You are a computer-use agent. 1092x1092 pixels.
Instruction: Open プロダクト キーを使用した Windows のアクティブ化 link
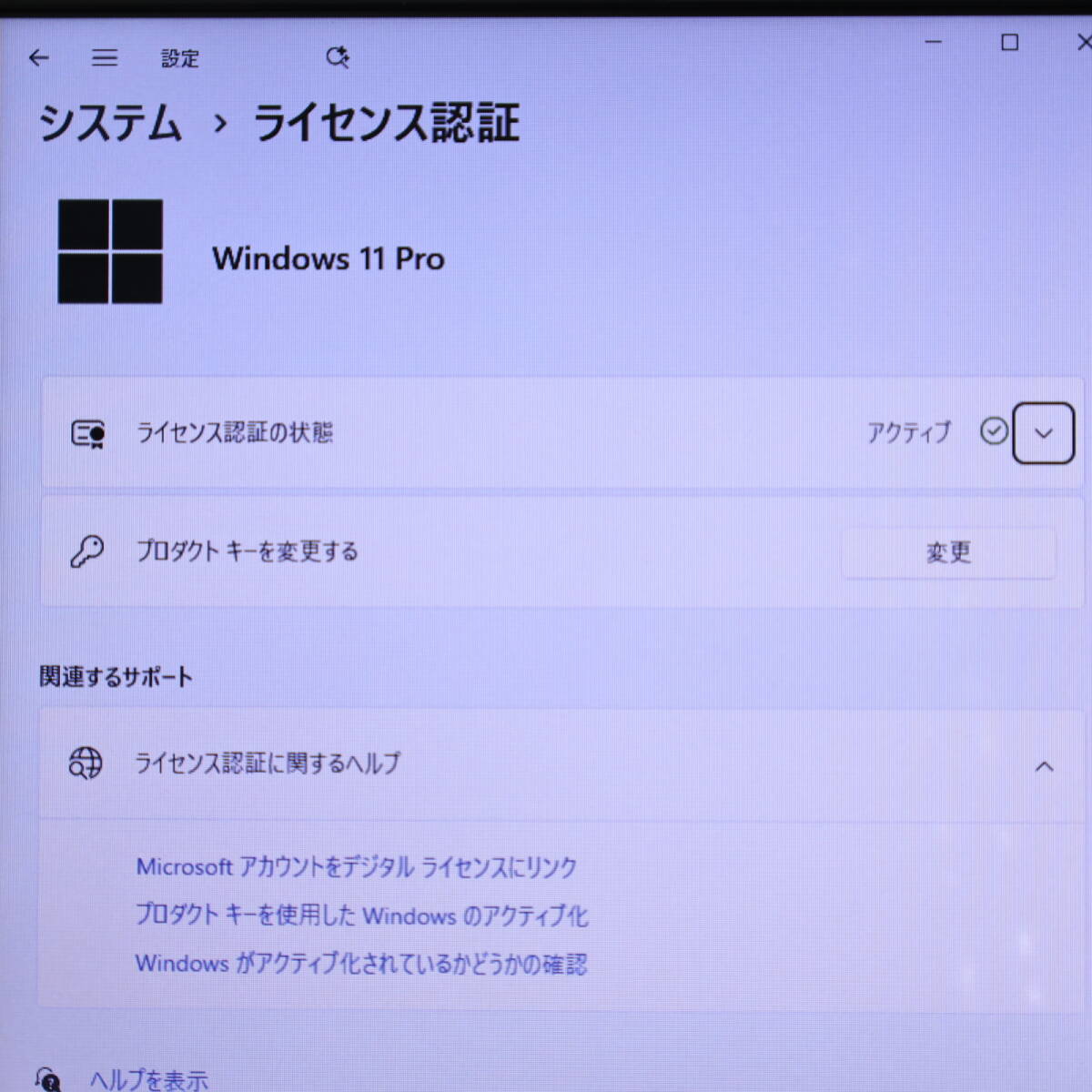[x=361, y=915]
